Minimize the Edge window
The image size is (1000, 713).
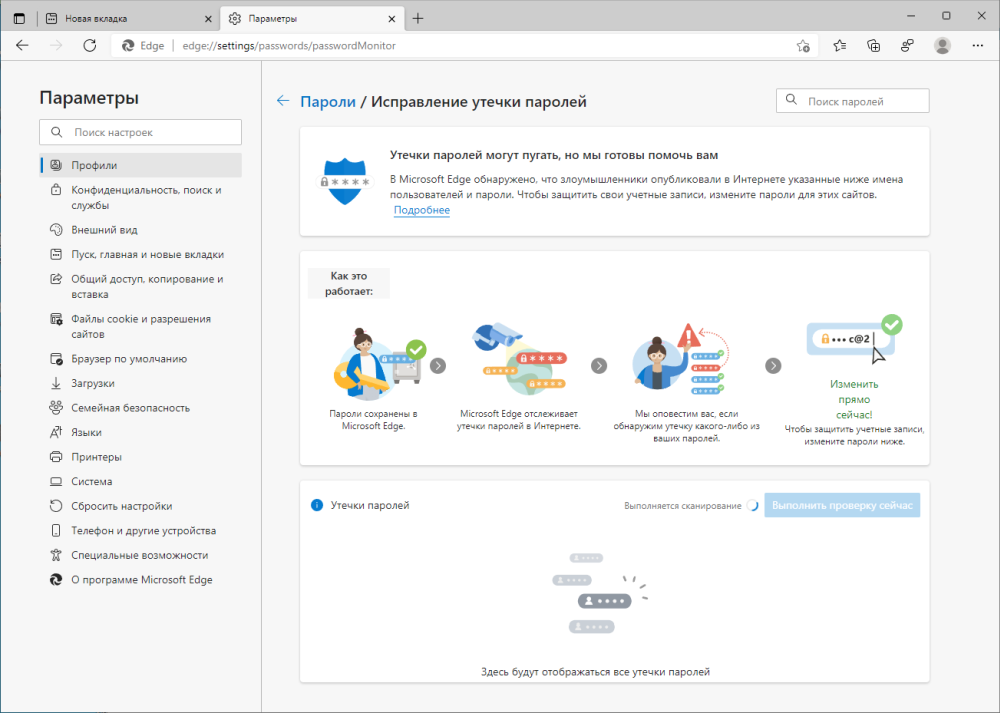(x=911, y=16)
